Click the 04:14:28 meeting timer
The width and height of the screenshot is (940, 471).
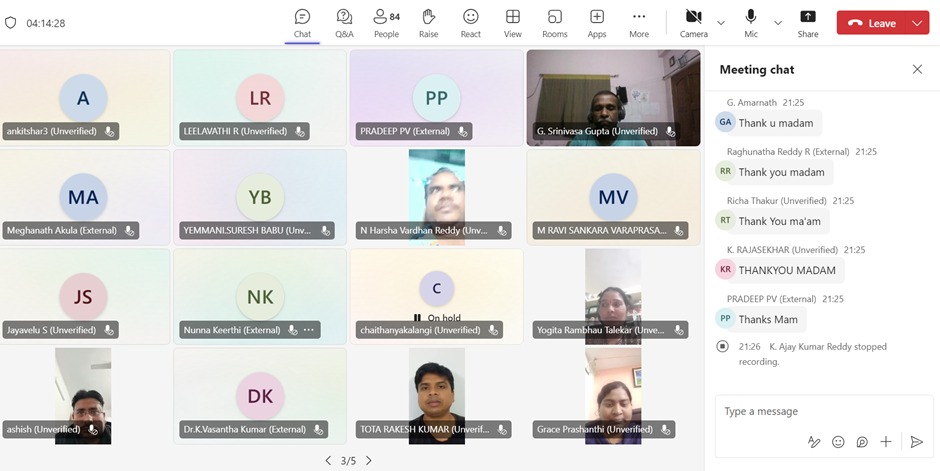tap(46, 23)
